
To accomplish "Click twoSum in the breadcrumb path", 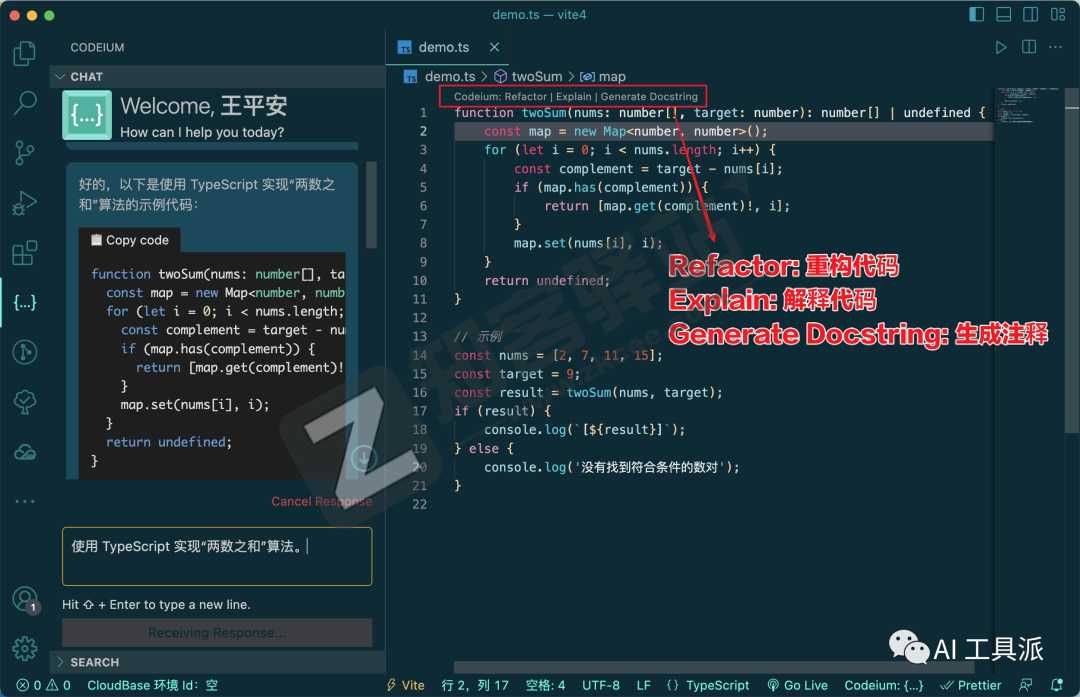I will (536, 76).
